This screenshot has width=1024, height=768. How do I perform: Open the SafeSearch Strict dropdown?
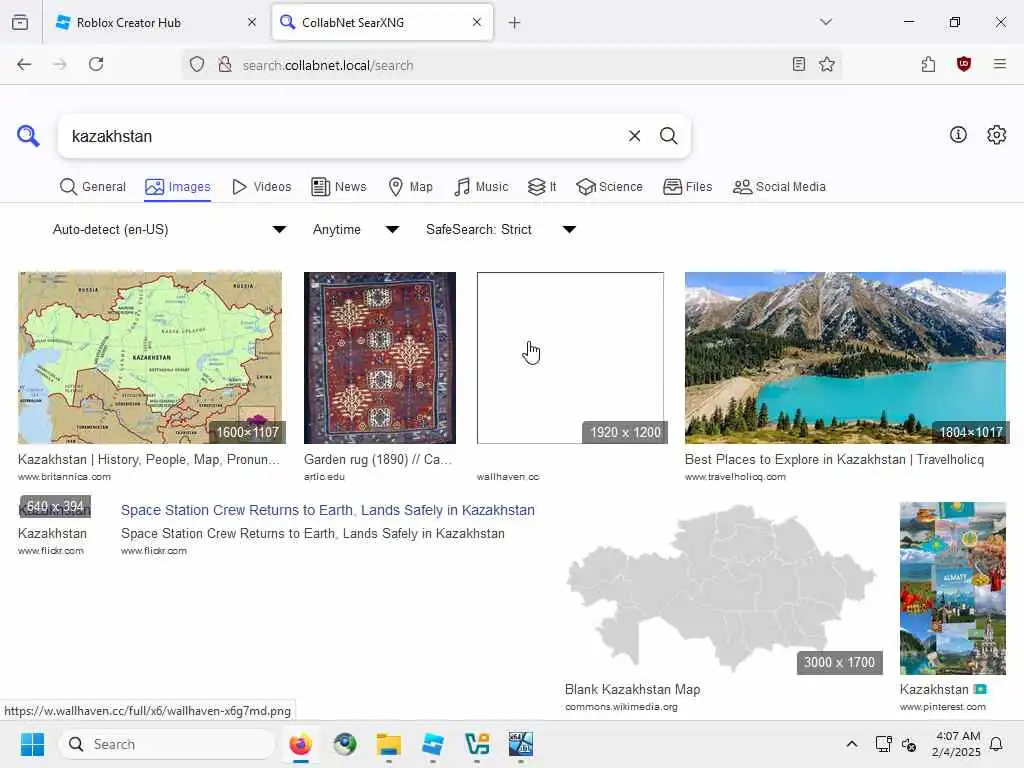(x=501, y=229)
